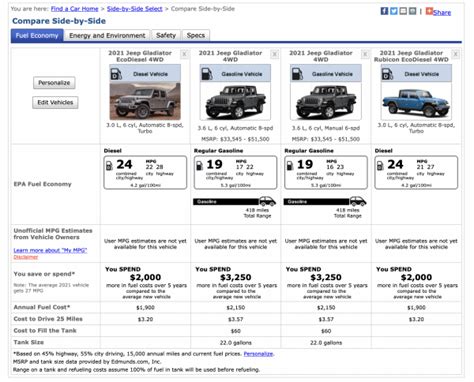Switch to Energy and Environment tab

[x=107, y=35]
